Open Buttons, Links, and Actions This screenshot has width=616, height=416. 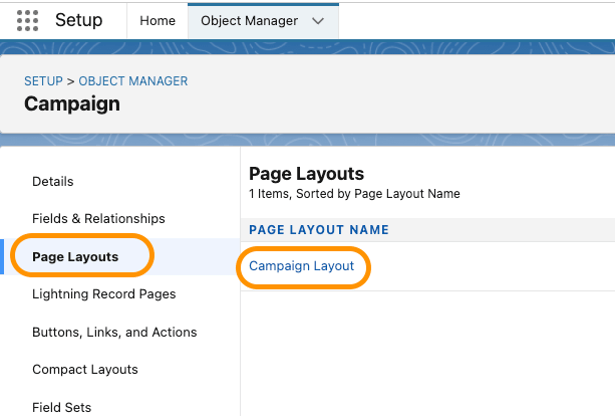pos(114,332)
